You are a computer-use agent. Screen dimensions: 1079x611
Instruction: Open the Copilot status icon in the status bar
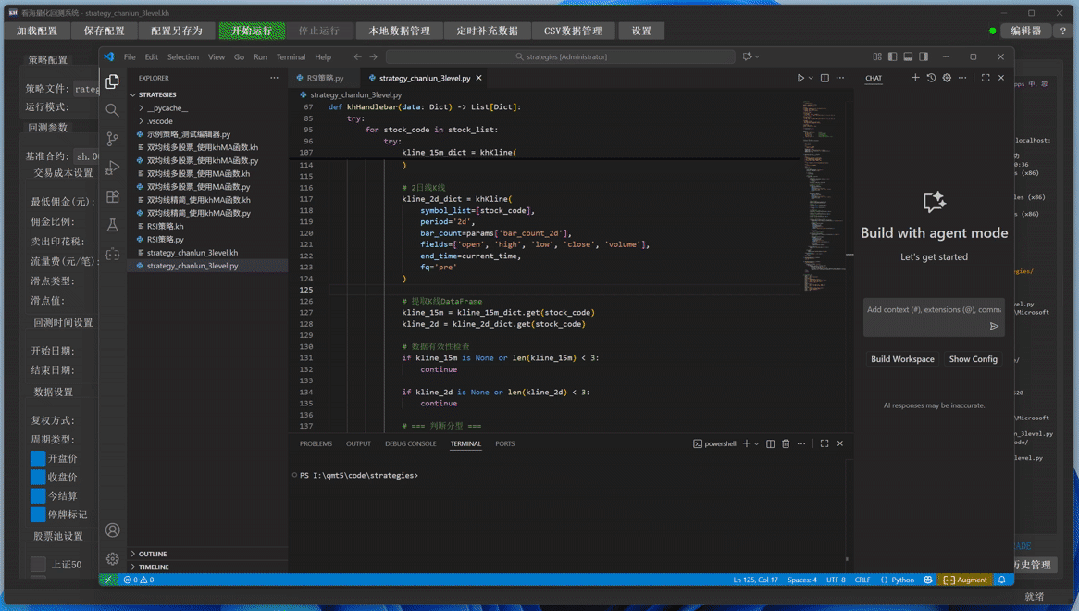point(928,580)
